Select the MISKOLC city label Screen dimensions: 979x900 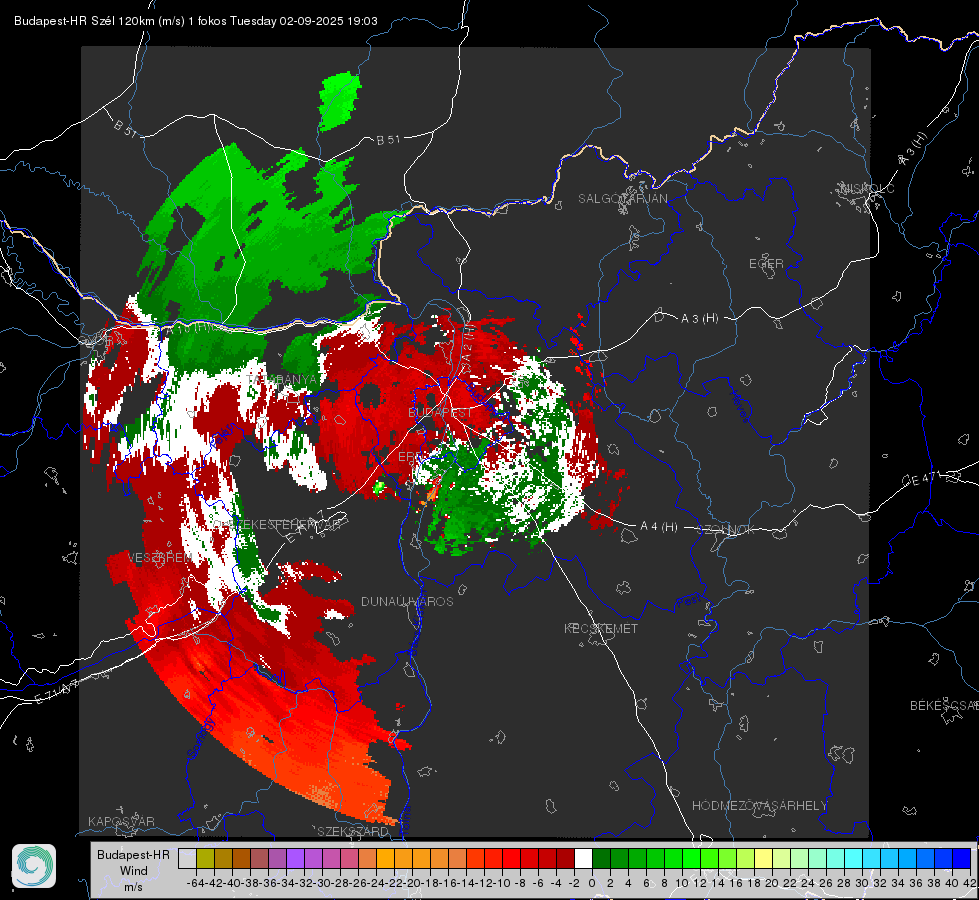coord(867,189)
